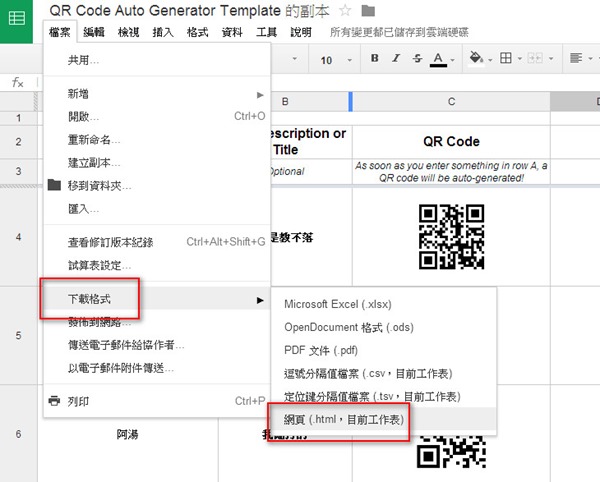Select 列印 from the file menu

(157, 401)
